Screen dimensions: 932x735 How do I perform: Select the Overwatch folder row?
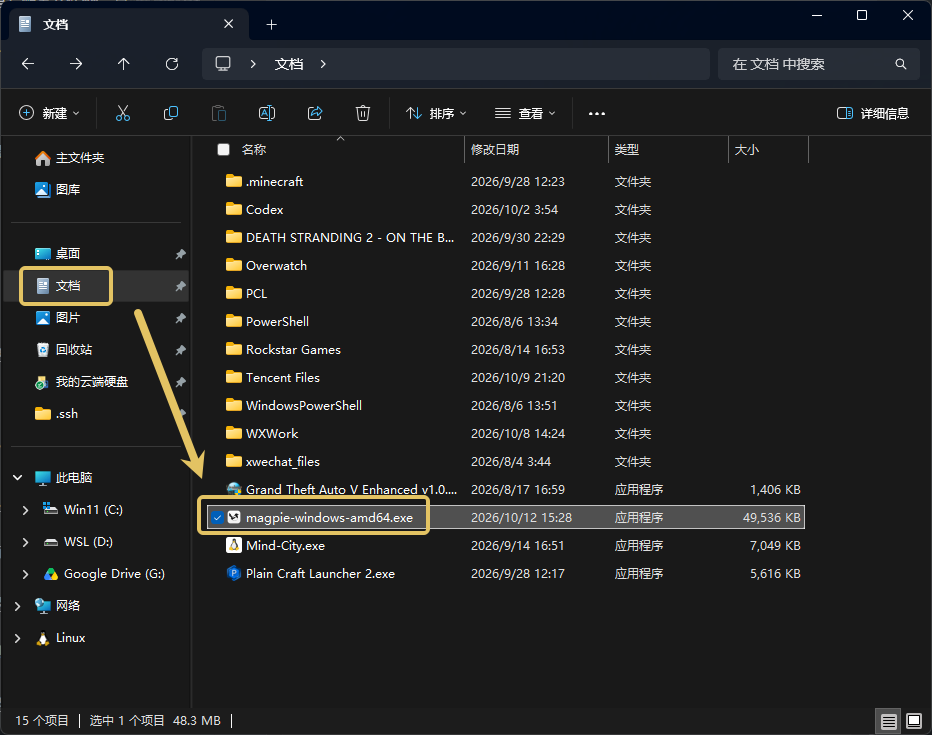pos(506,266)
